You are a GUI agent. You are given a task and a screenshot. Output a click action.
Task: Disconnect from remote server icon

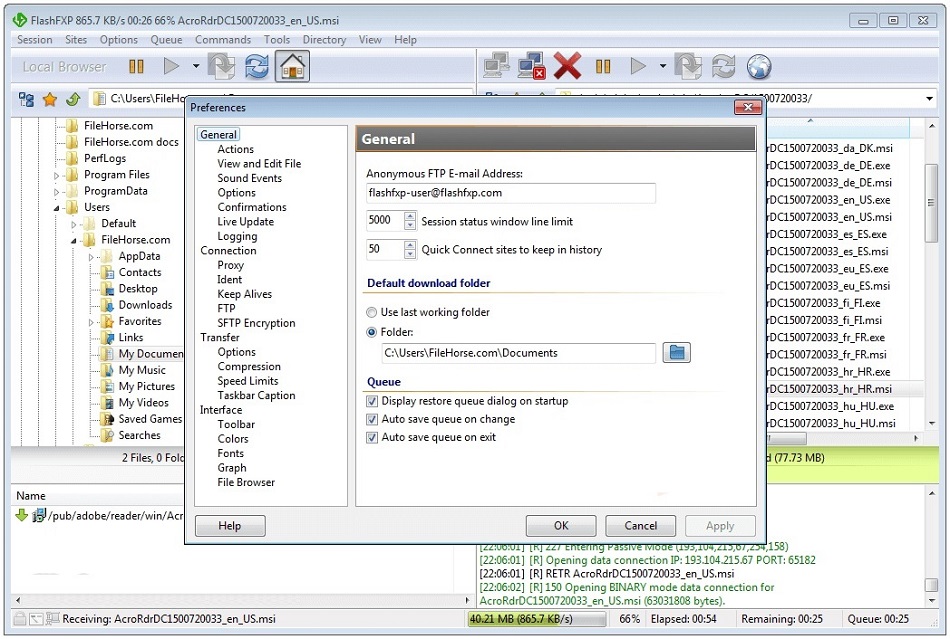(531, 66)
